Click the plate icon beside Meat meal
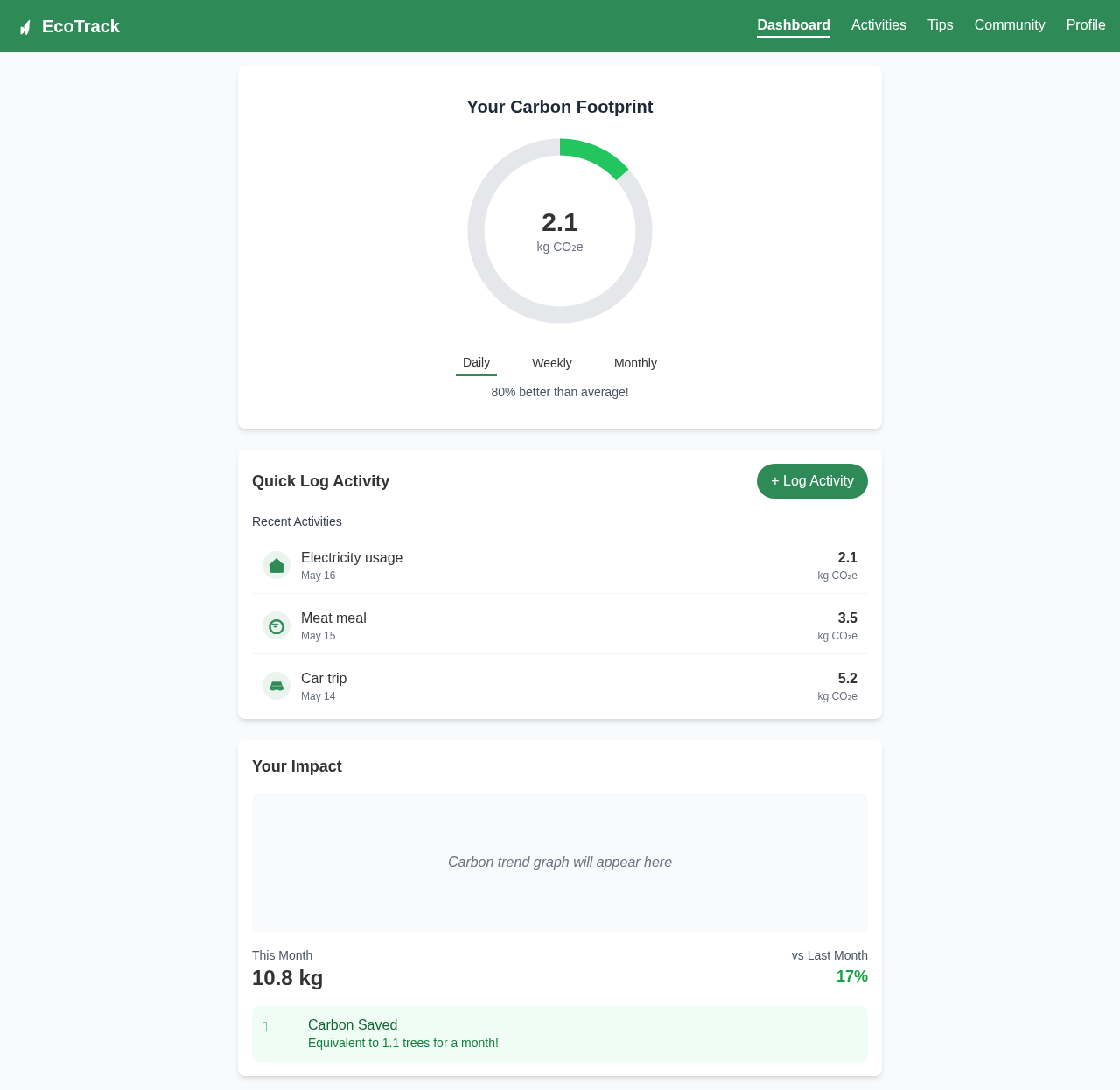1120x1090 pixels. coord(276,625)
